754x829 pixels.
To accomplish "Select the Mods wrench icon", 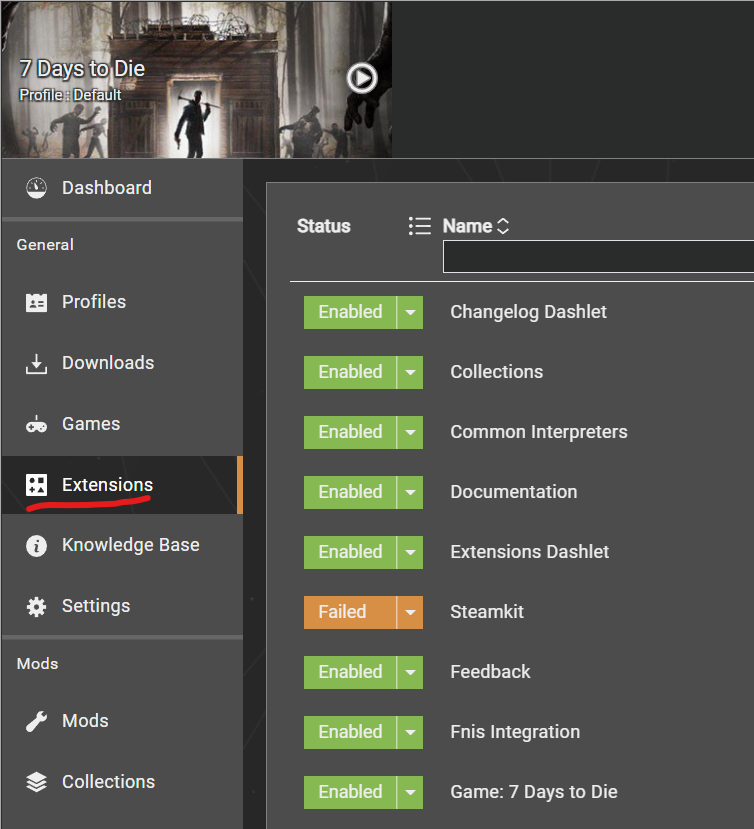I will (x=36, y=721).
